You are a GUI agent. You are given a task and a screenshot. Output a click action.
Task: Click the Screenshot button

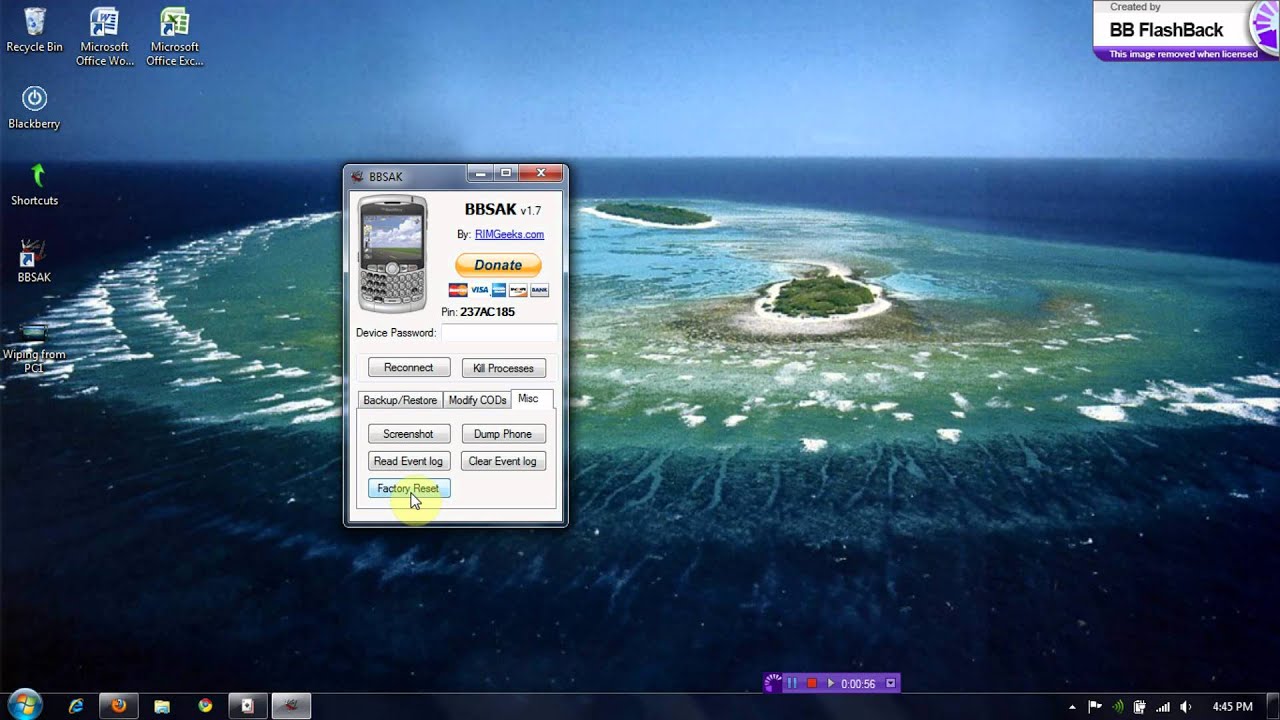point(409,434)
